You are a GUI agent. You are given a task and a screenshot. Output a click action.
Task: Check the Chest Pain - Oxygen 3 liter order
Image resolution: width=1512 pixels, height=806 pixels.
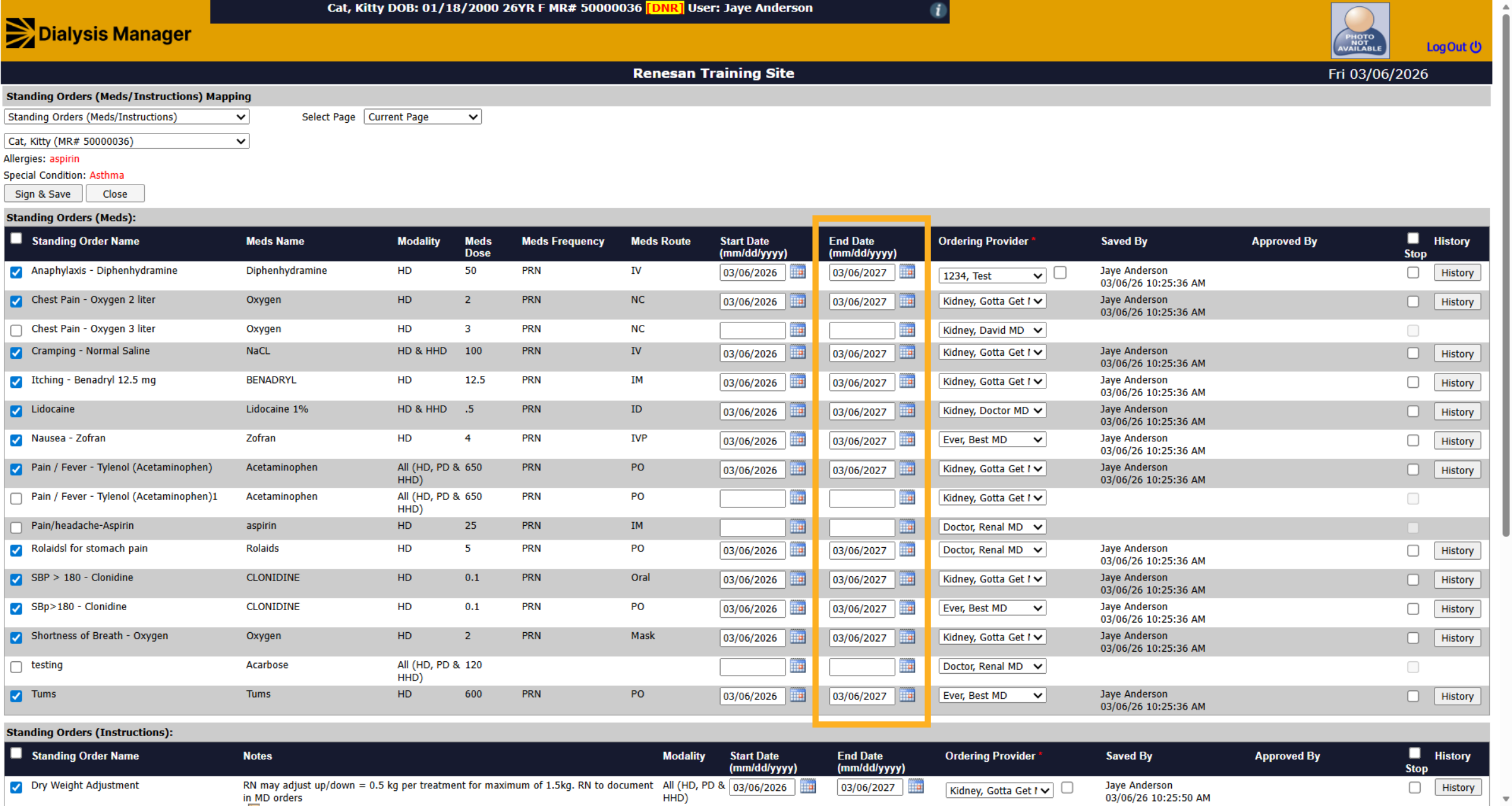[x=16, y=331]
